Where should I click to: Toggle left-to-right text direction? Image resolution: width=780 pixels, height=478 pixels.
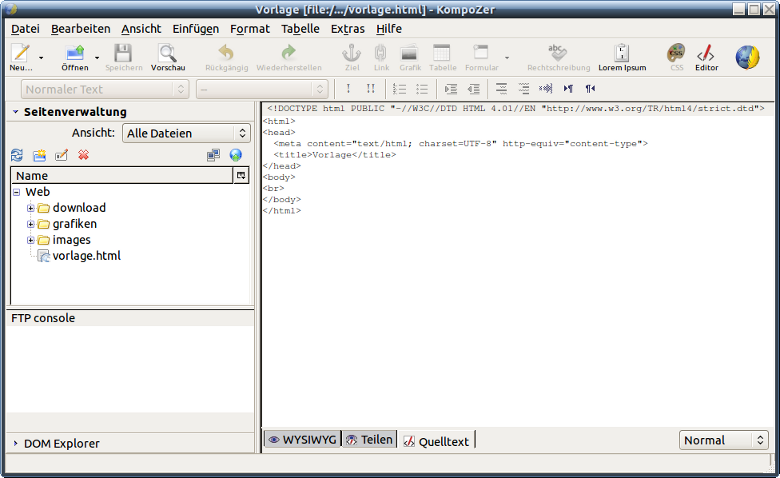568,89
